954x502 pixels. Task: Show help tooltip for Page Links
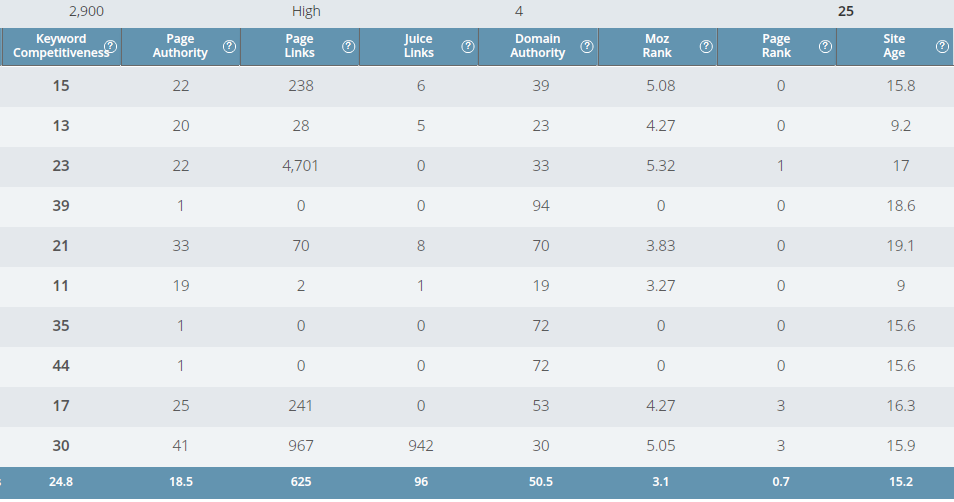(x=349, y=46)
